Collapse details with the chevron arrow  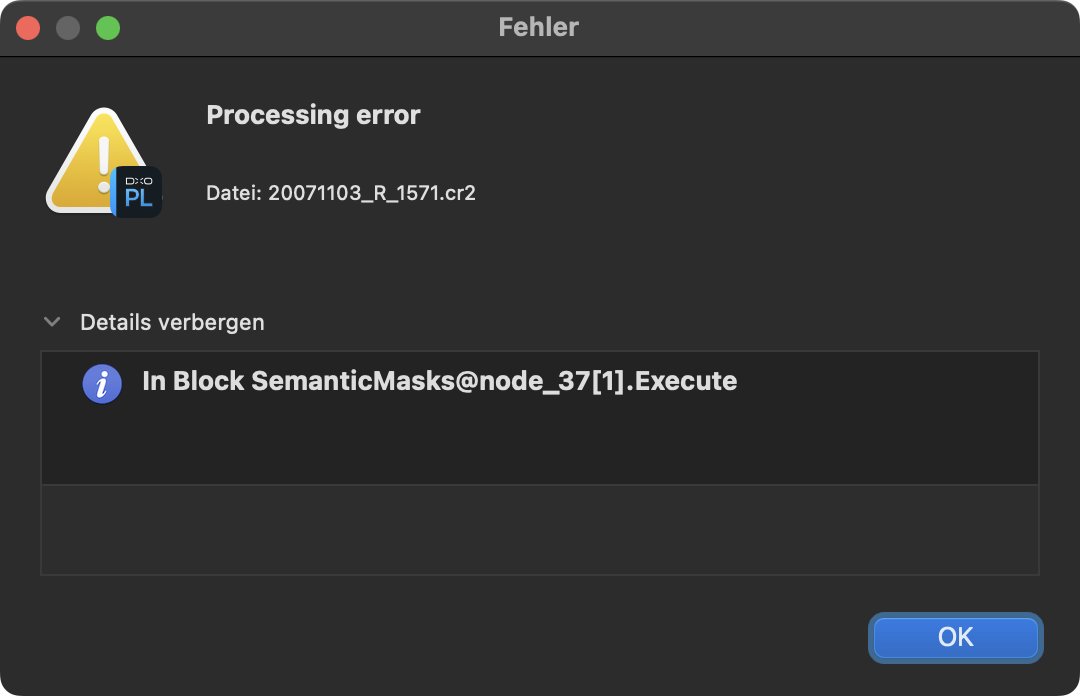point(52,322)
